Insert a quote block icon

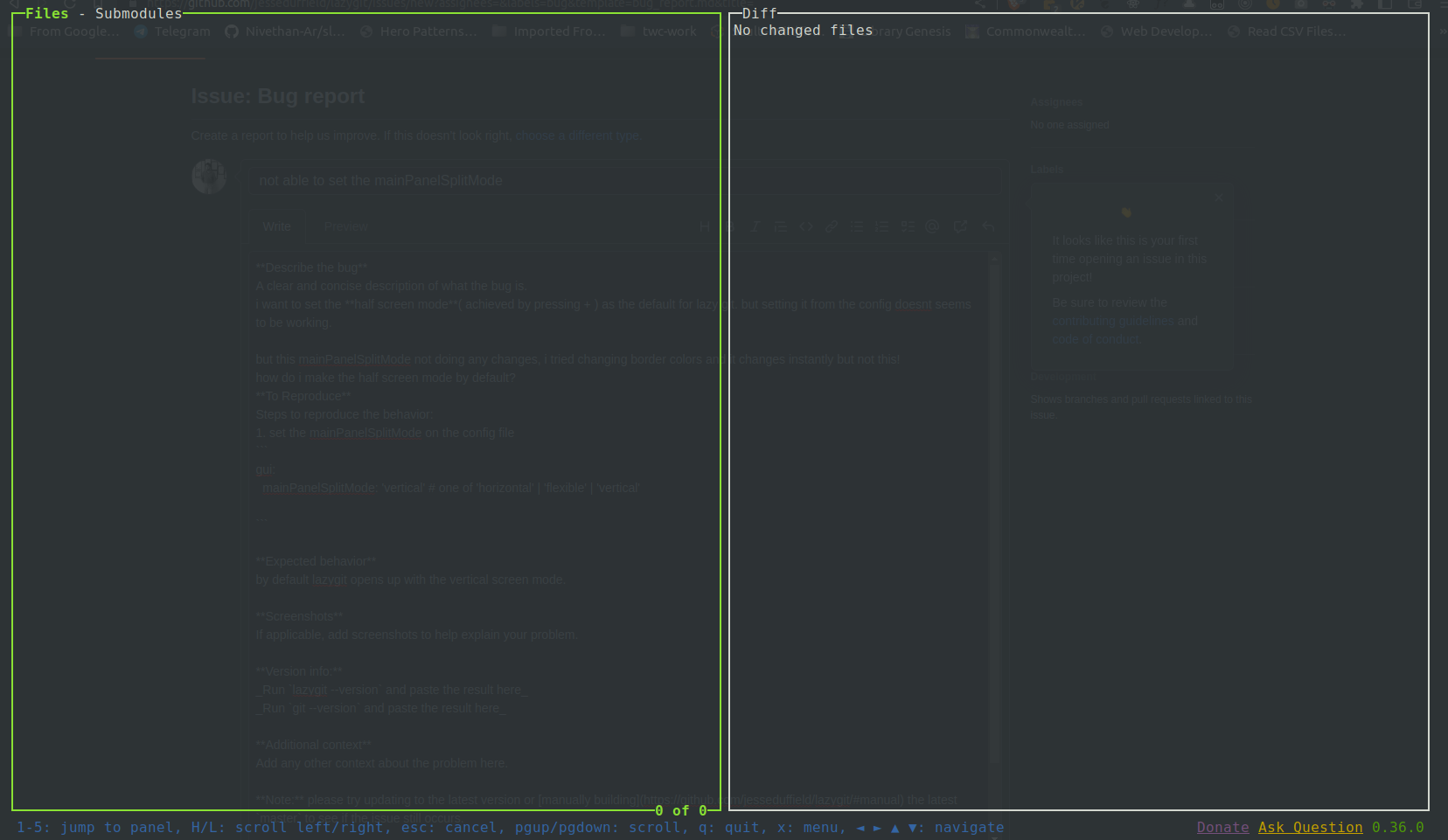click(x=781, y=226)
